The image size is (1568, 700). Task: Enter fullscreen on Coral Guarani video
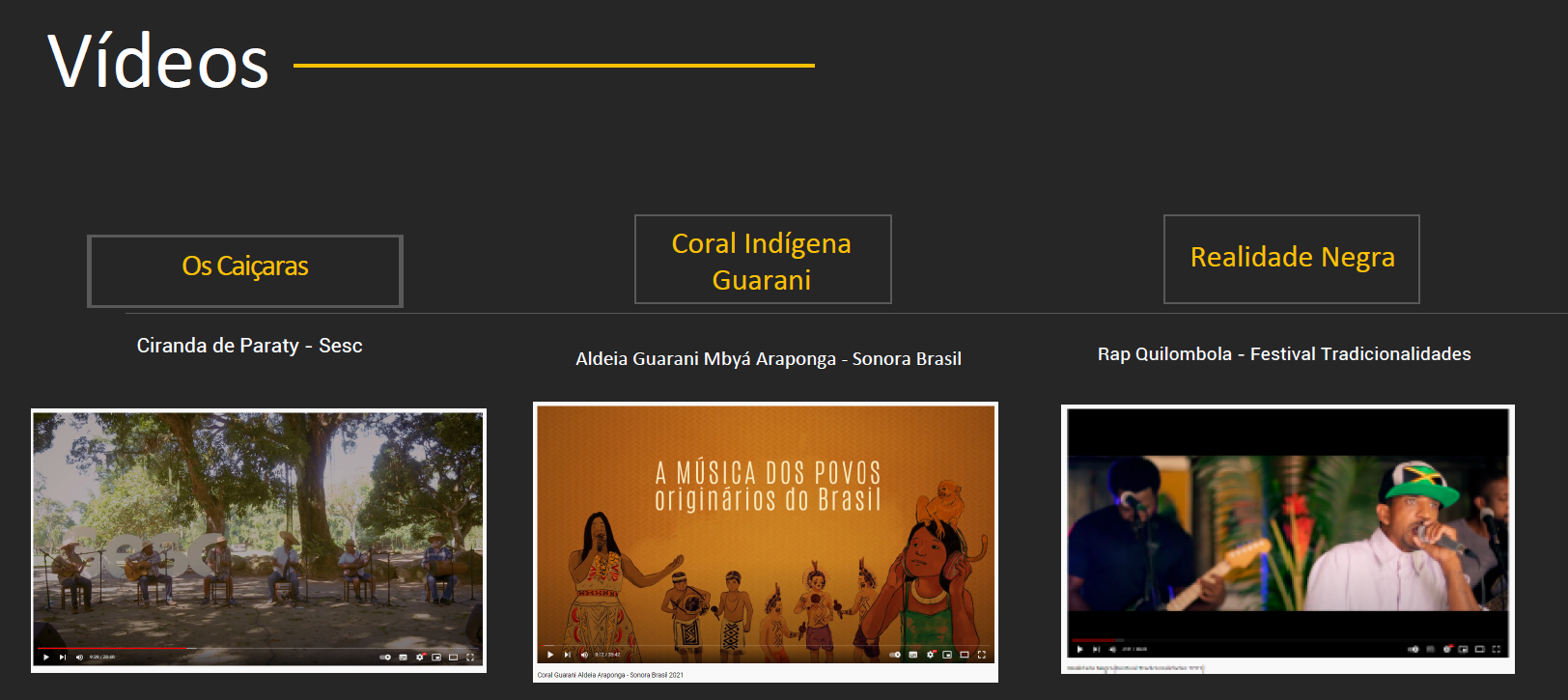(981, 655)
